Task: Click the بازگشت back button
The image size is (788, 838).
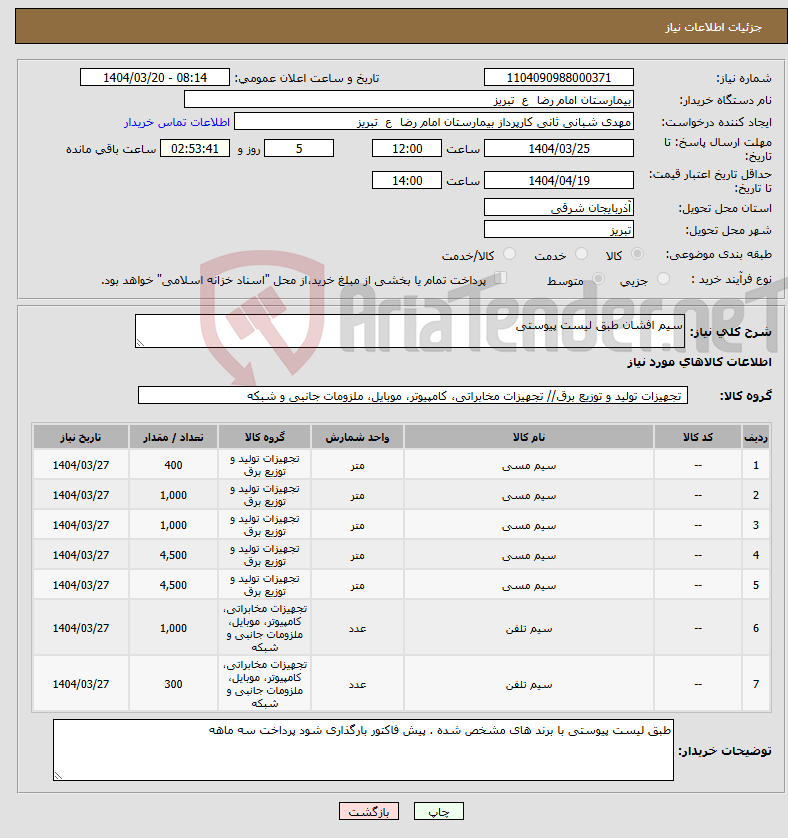Action: coord(369,811)
